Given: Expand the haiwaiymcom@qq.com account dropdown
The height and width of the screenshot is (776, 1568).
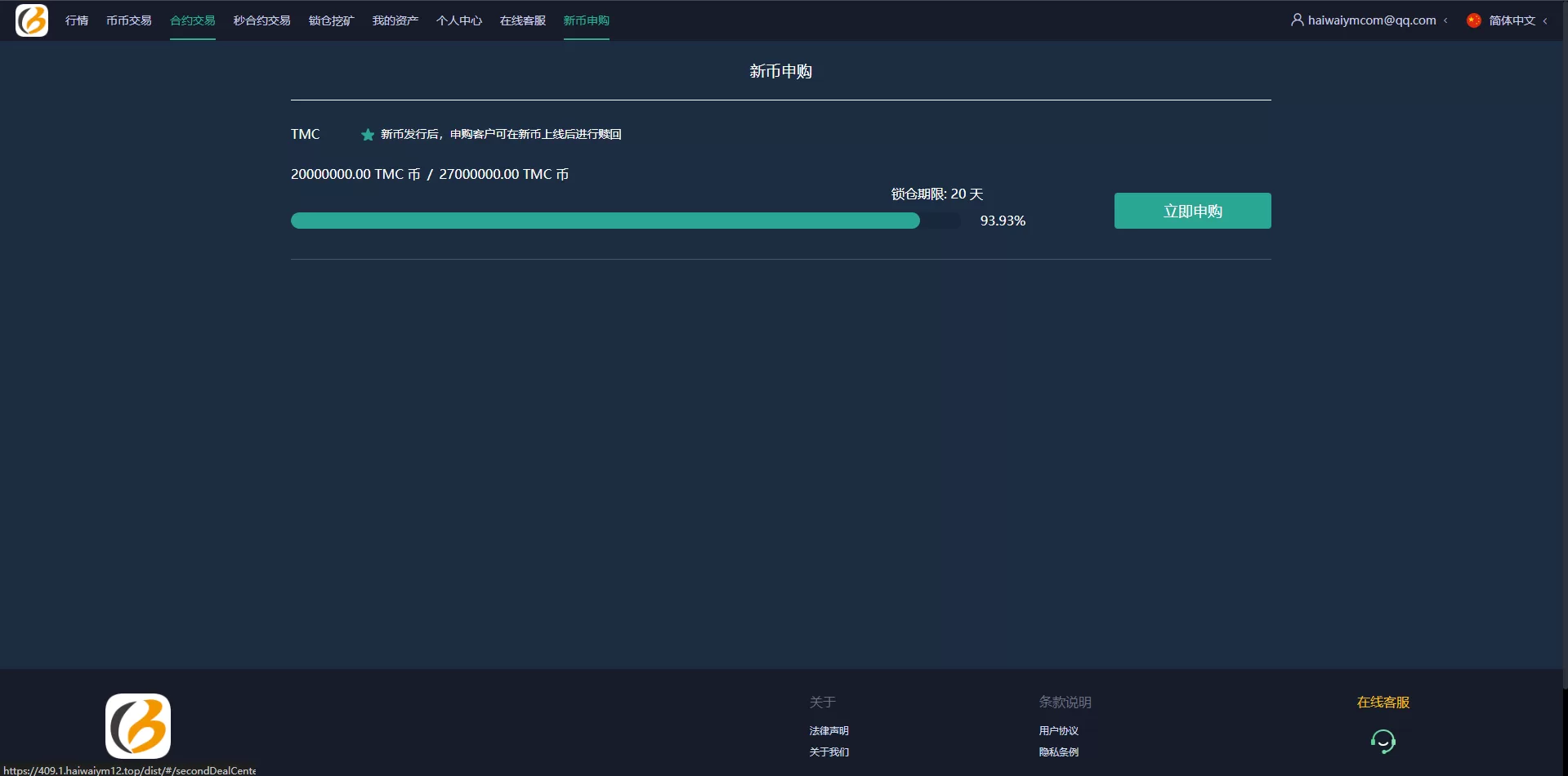Looking at the screenshot, I should coord(1371,20).
